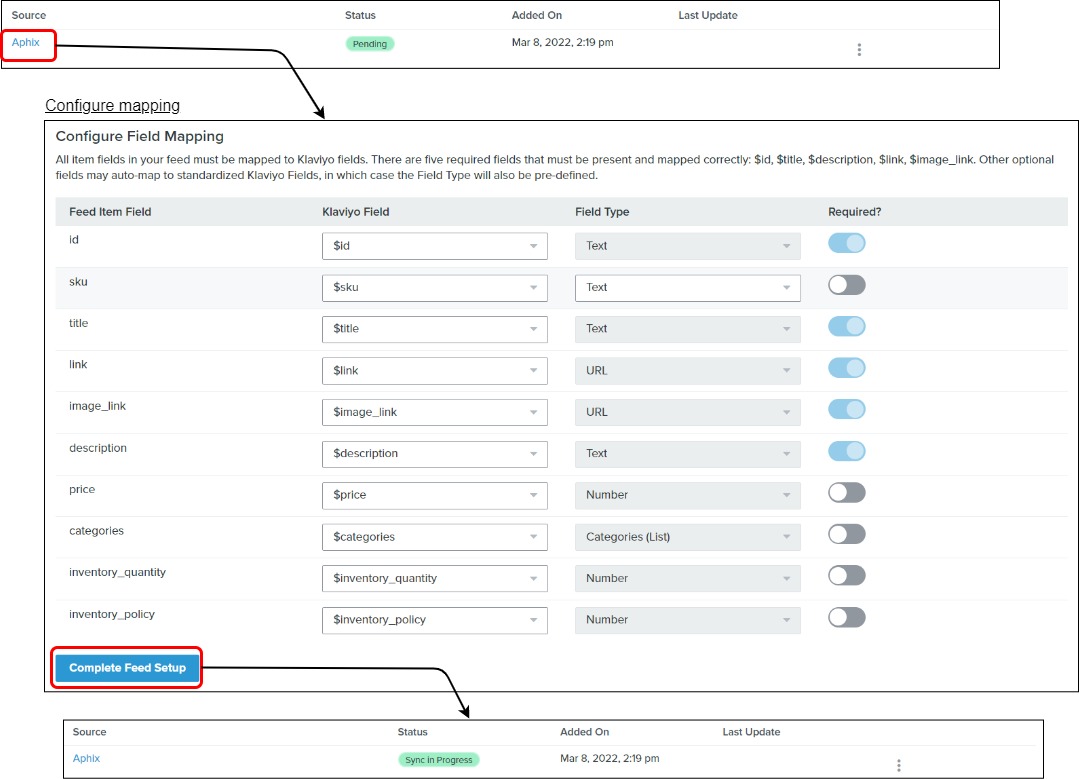Click the Sync in Progress status badge
Screen dimensions: 1079x779
(x=438, y=760)
